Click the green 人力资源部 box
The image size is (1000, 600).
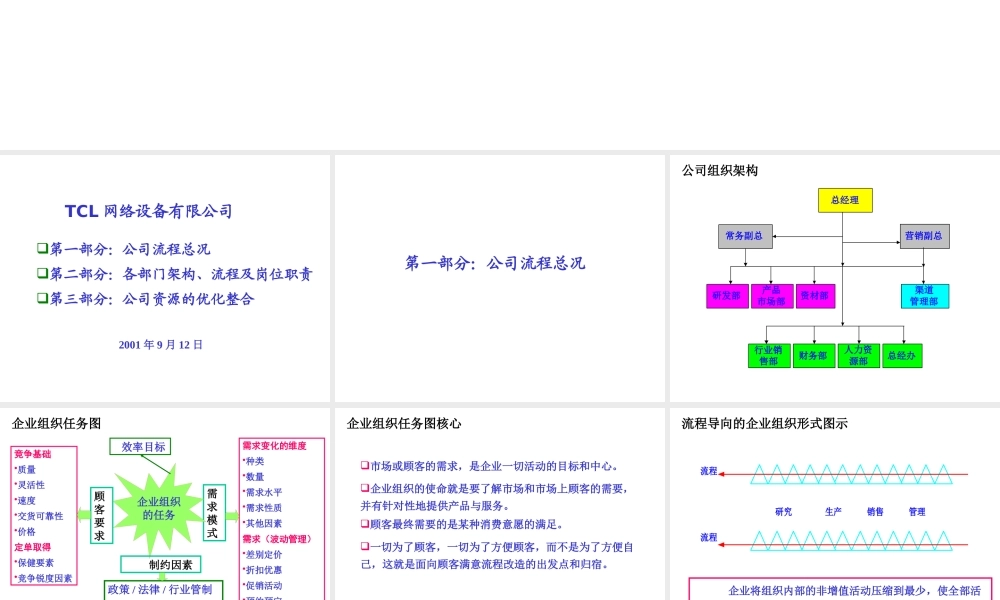point(858,356)
